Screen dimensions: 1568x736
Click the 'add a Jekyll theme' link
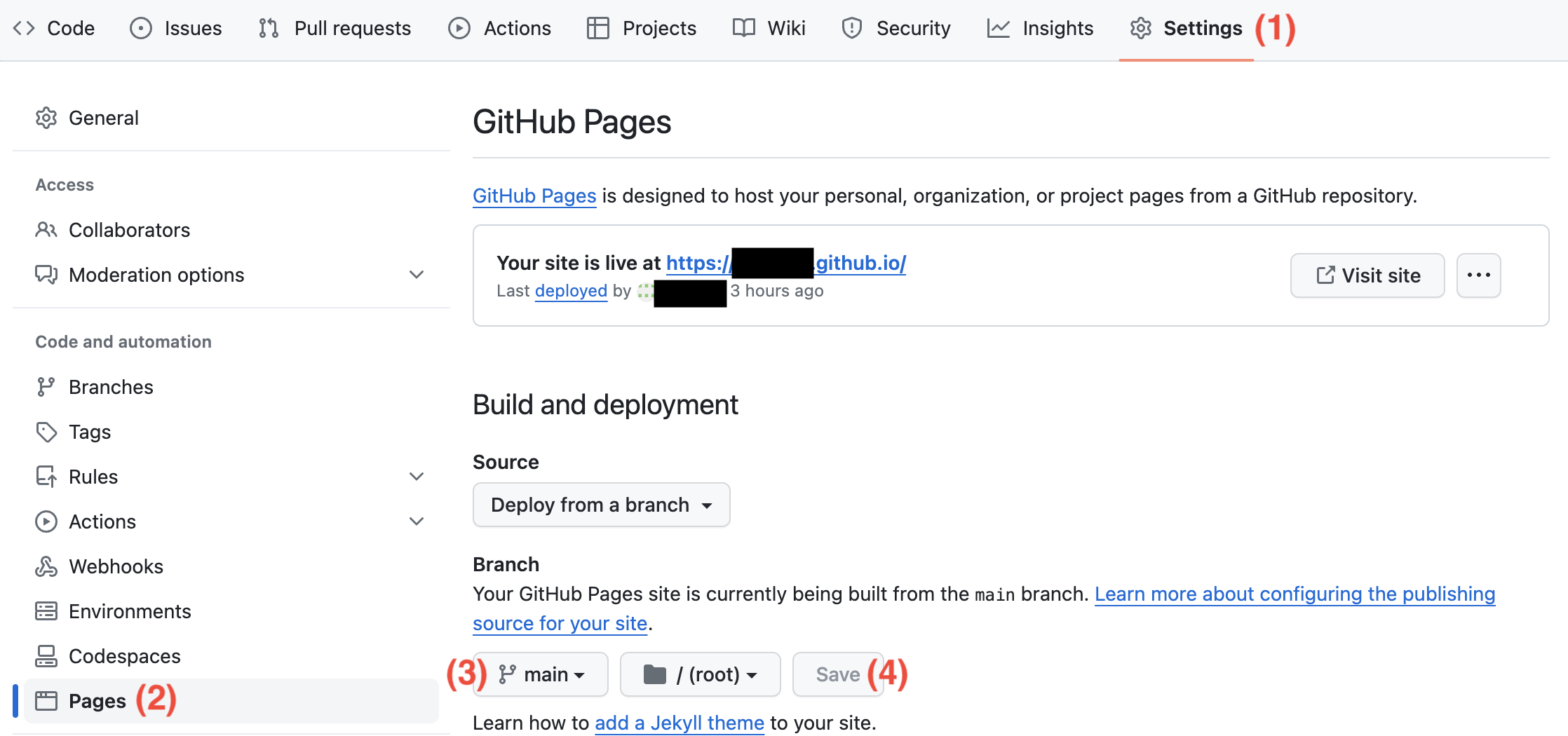[680, 723]
